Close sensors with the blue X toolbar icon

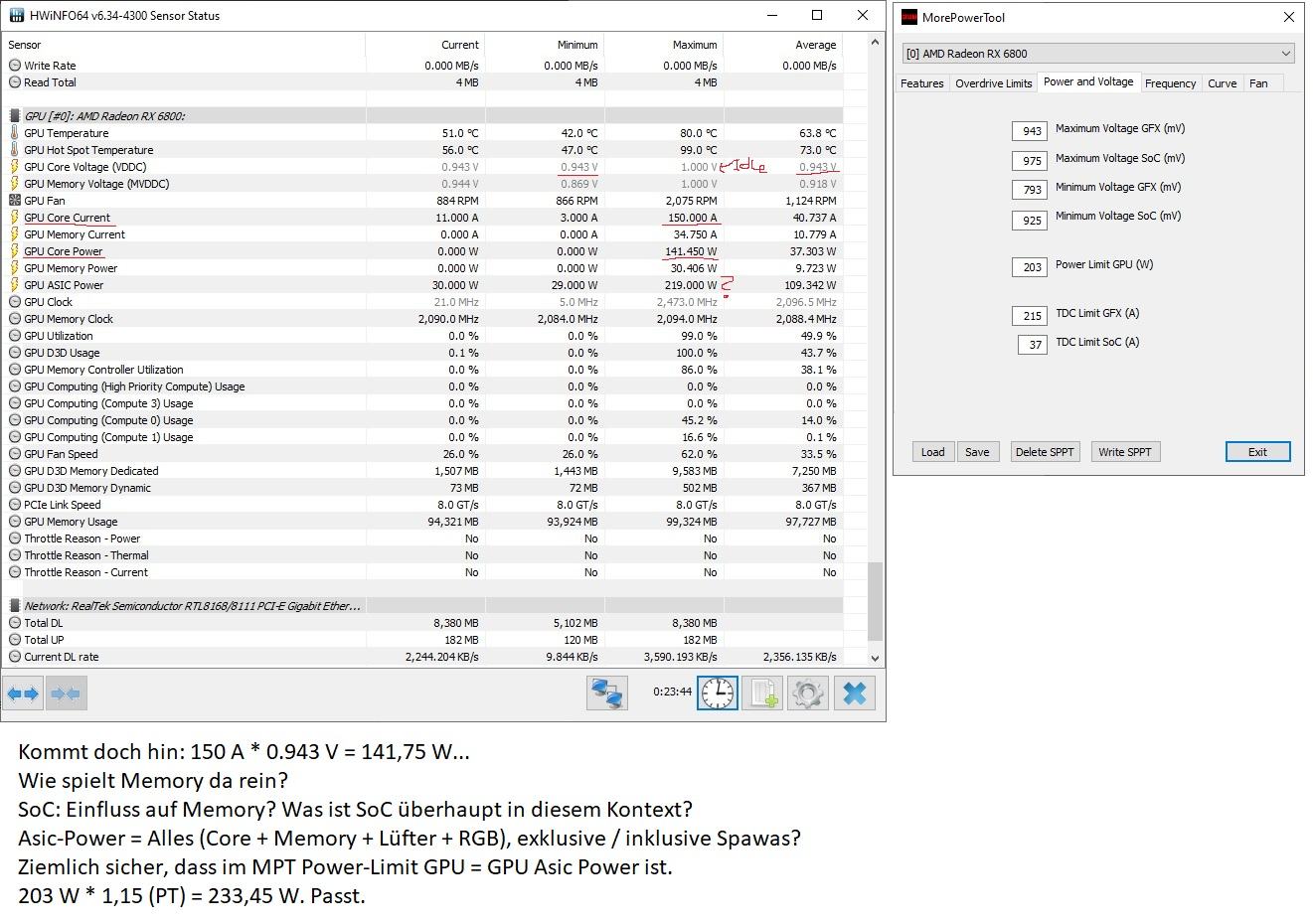click(855, 693)
